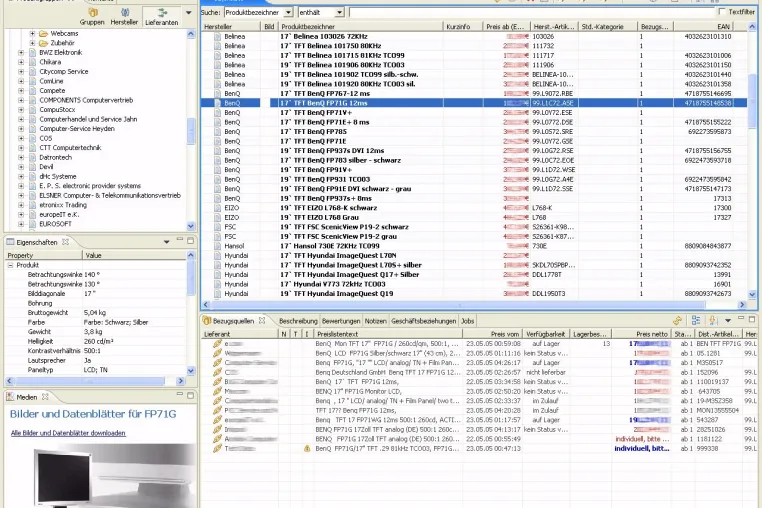
Task: Sort by the Verfügbarkeit column header
Action: pos(546,334)
